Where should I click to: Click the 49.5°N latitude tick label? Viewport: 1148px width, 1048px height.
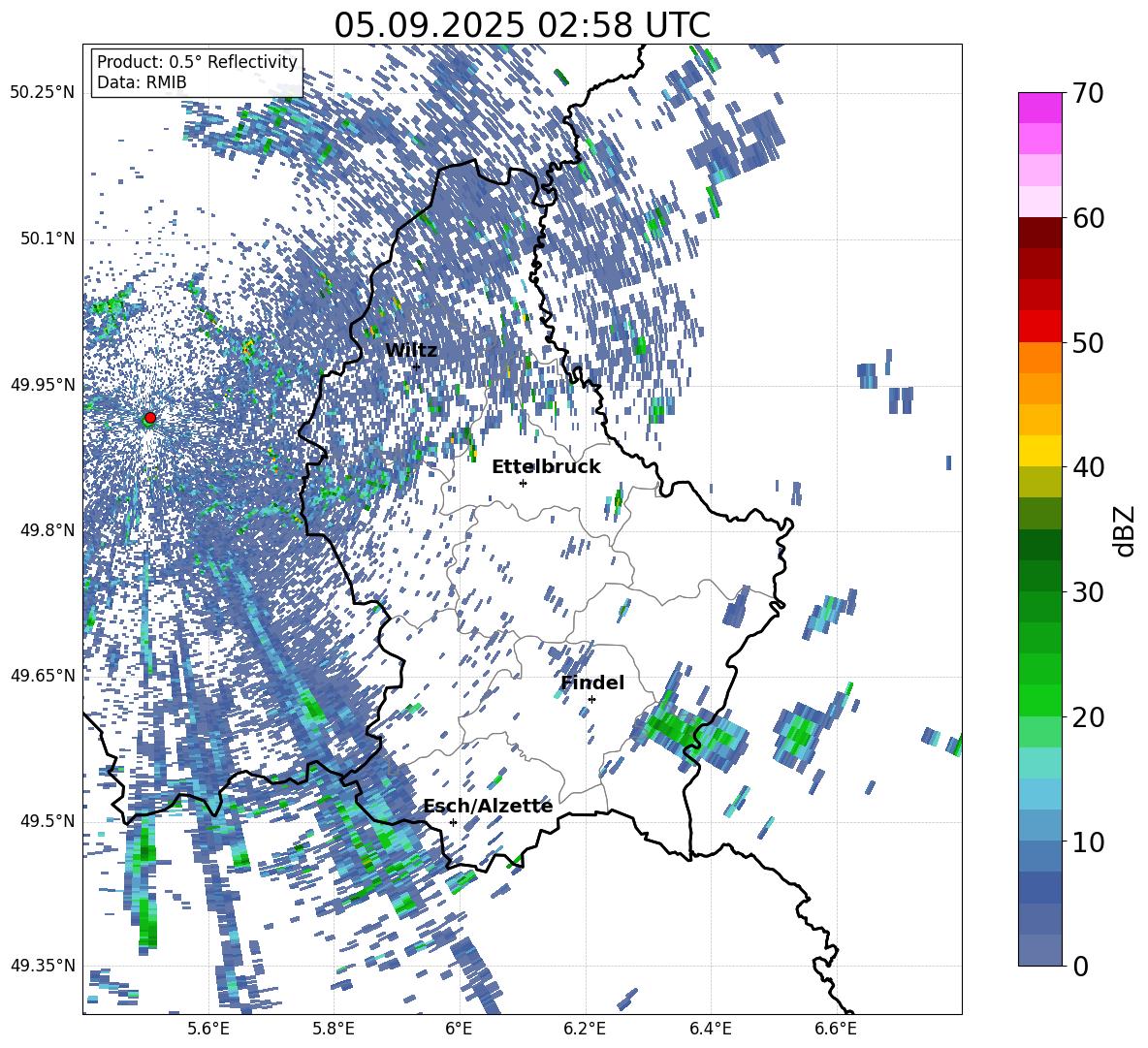tap(47, 821)
